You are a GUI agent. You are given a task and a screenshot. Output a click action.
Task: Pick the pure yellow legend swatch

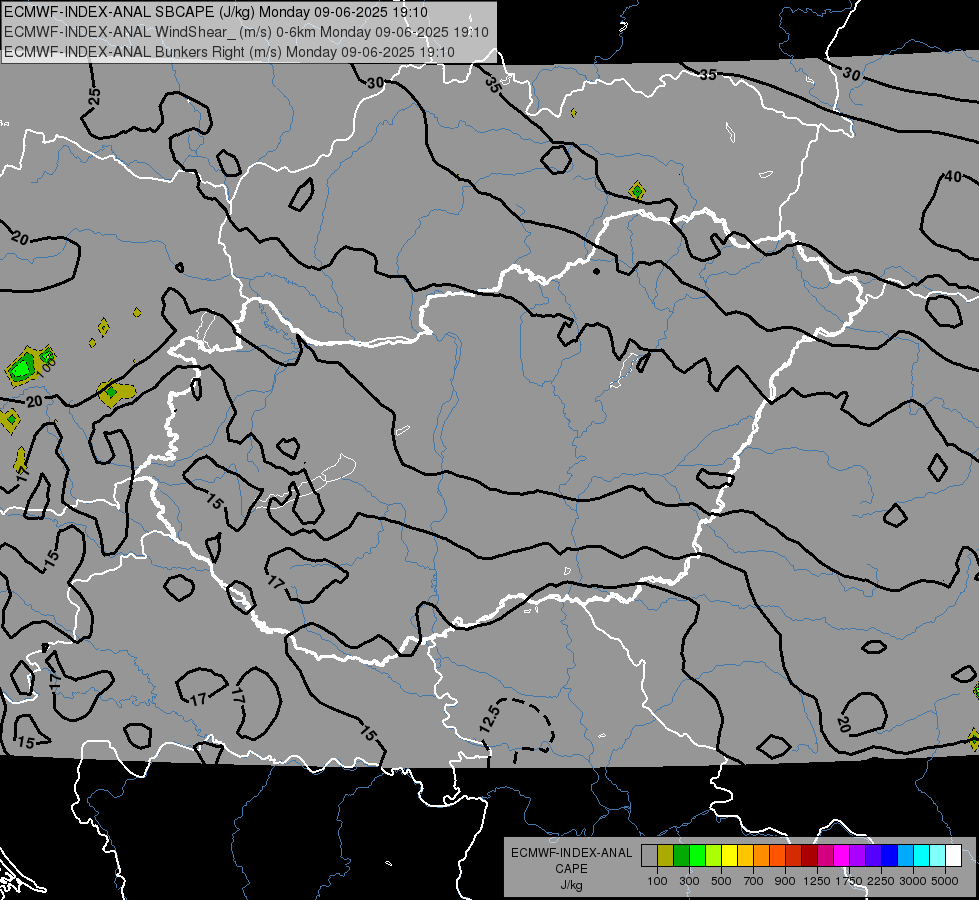[x=729, y=855]
